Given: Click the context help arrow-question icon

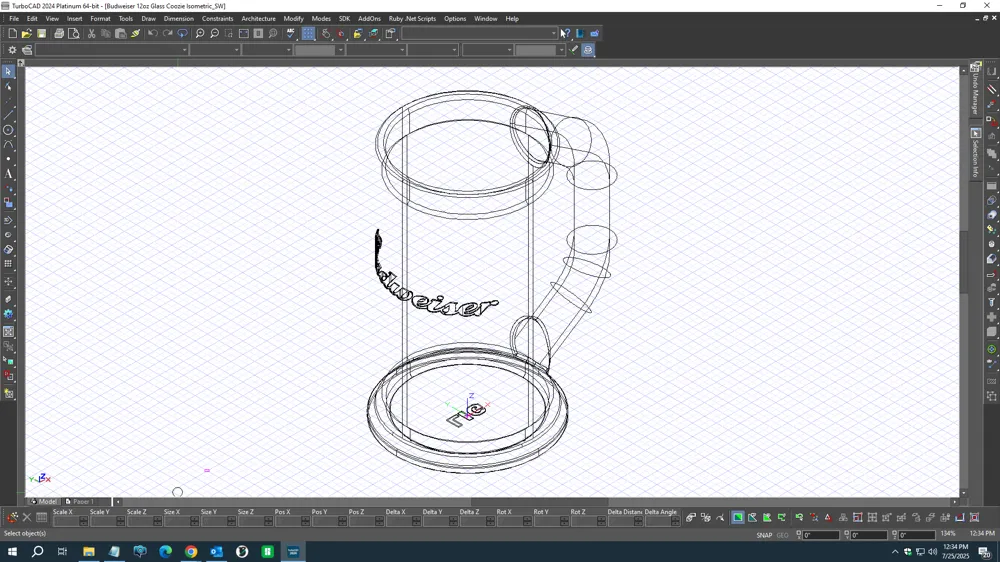Looking at the screenshot, I should 565,33.
